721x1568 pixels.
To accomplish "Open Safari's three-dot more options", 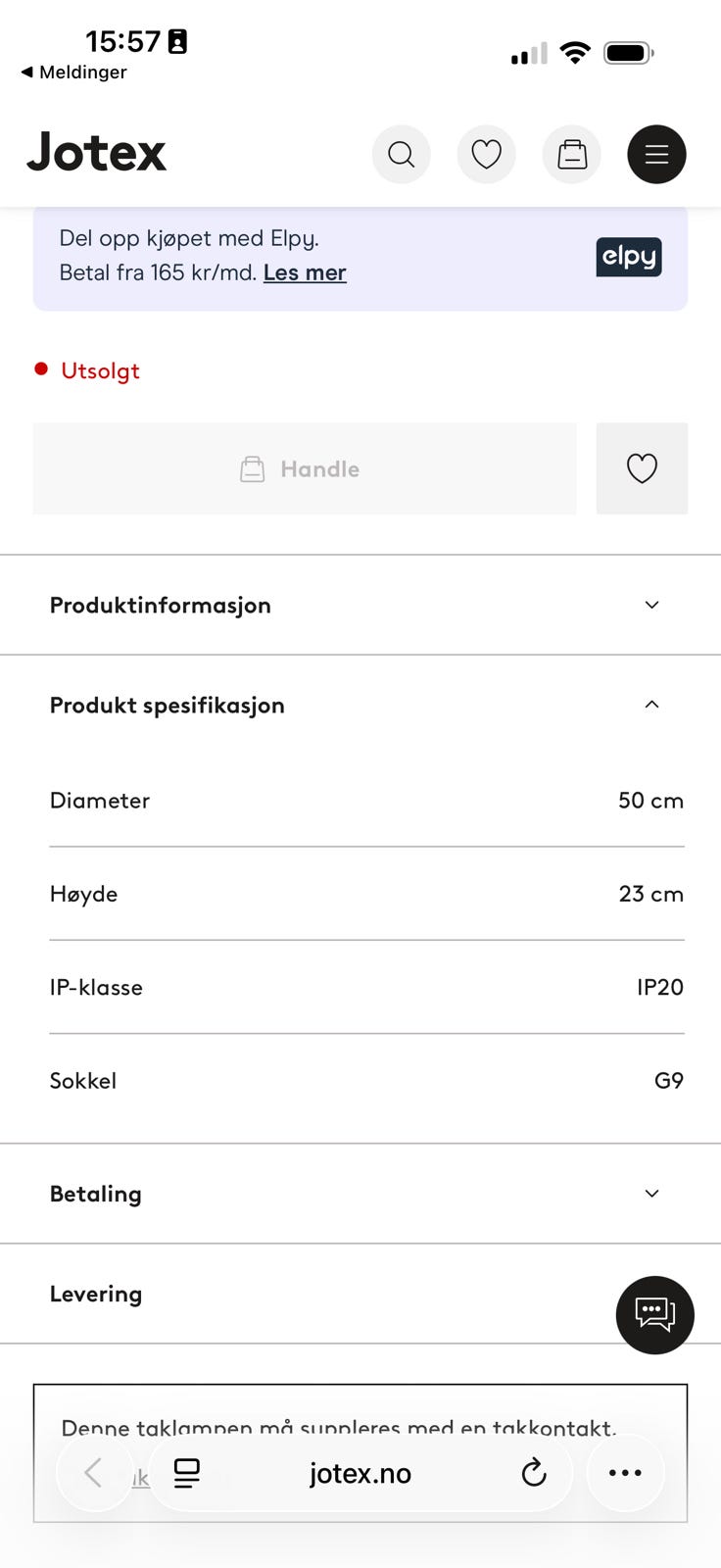I will pos(625,1472).
